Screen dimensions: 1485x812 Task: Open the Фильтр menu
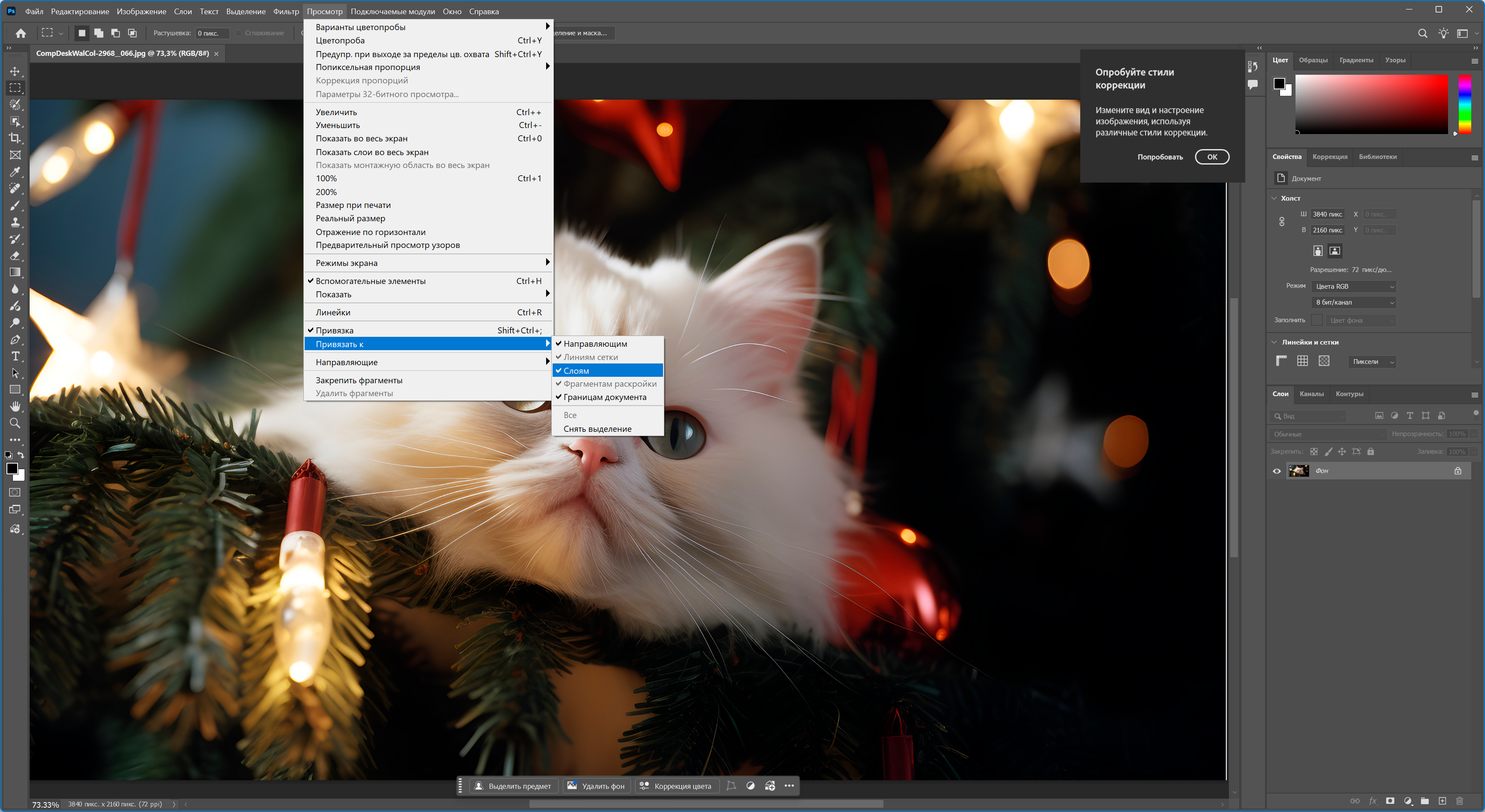(286, 12)
